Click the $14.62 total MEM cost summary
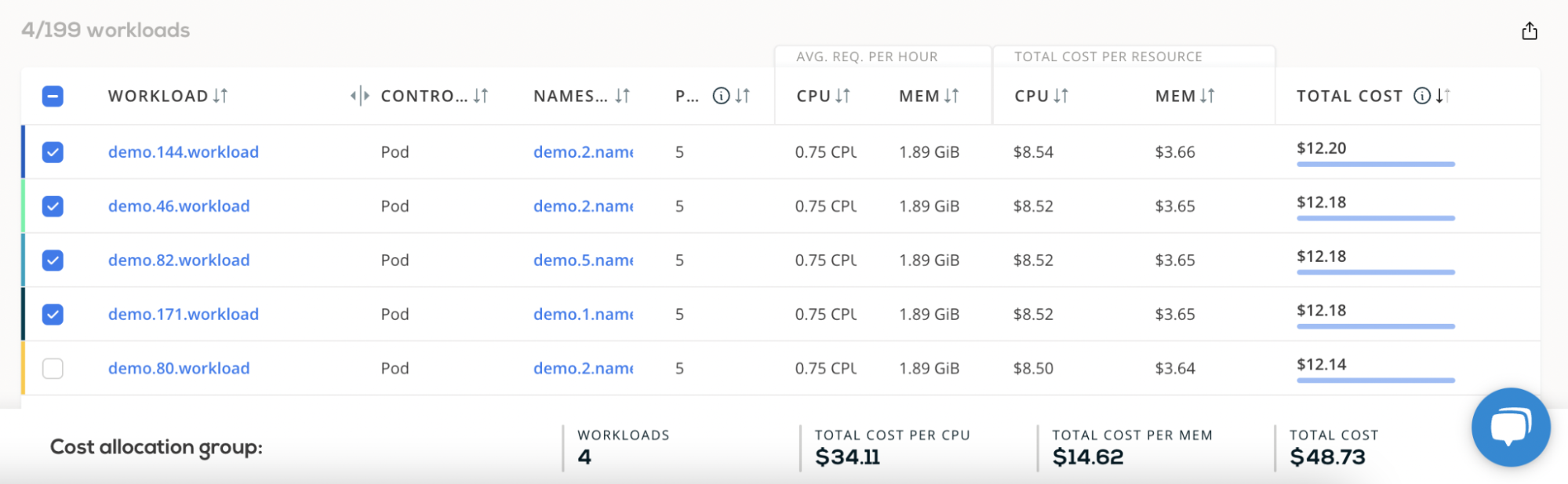The image size is (1568, 484). tap(1087, 457)
